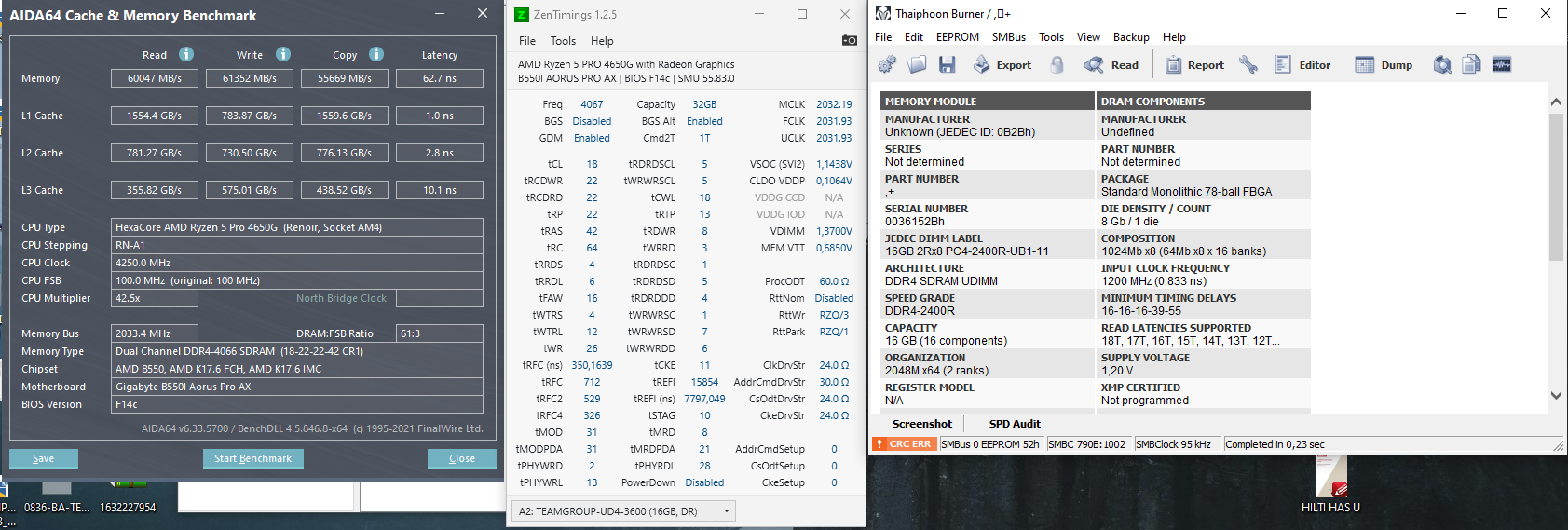The height and width of the screenshot is (530, 1568).
Task: Open Thaiphoon Backup menu
Action: pos(1131,37)
